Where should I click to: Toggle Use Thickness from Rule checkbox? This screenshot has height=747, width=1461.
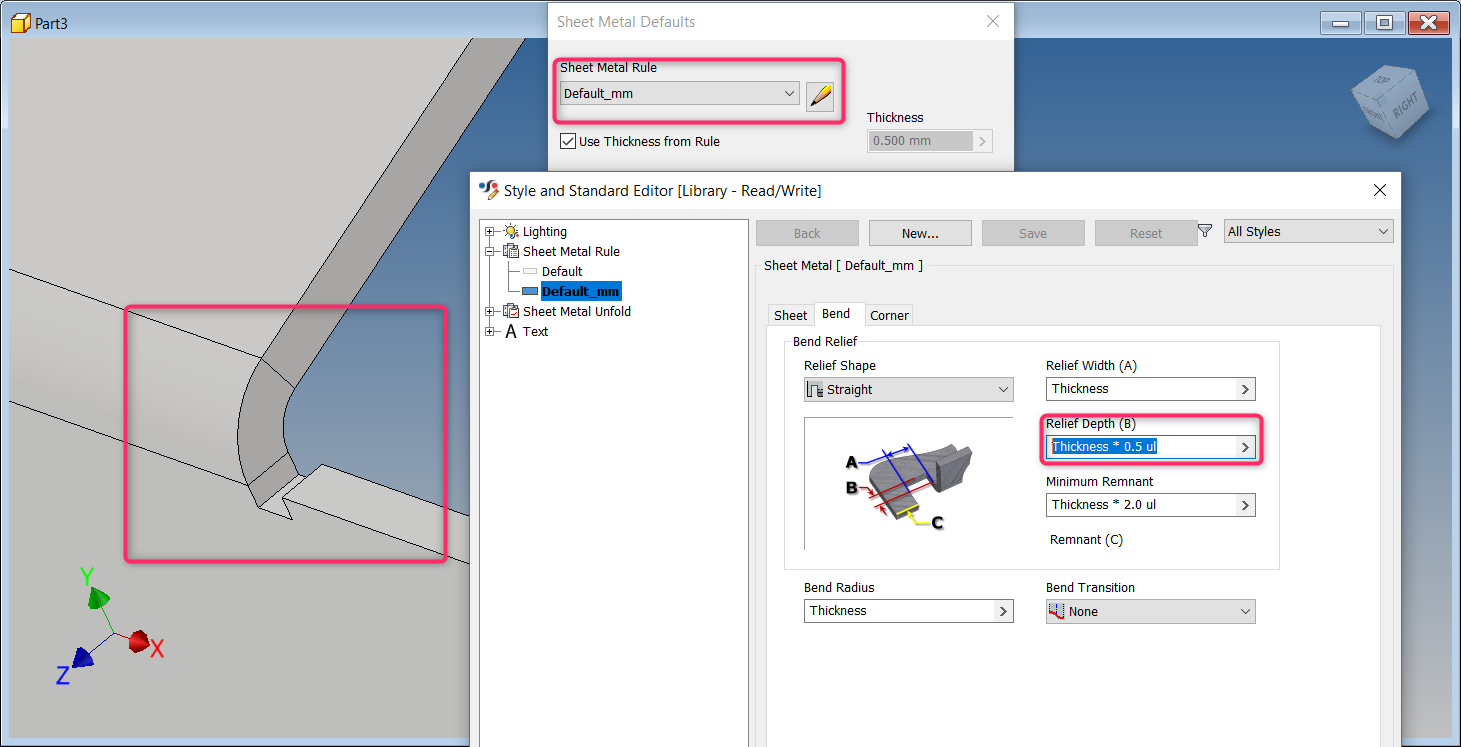click(x=568, y=141)
